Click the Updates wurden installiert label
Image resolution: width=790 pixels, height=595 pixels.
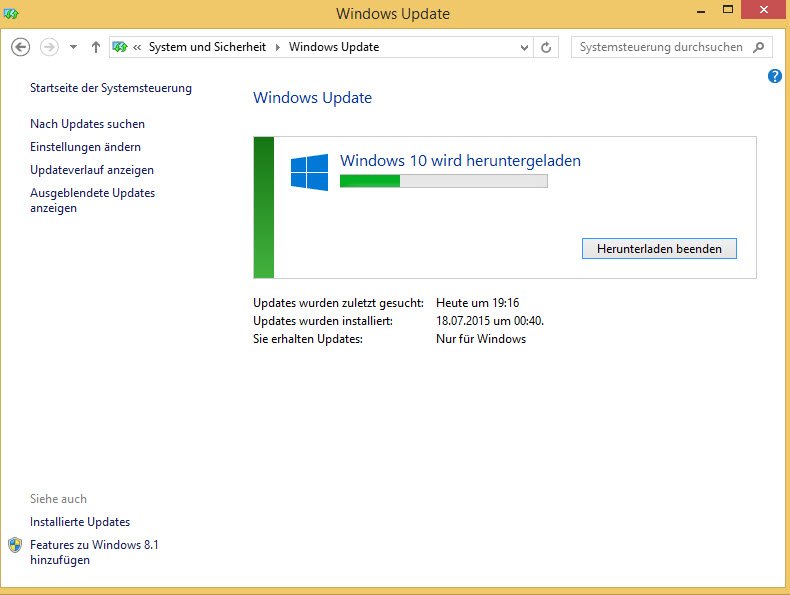pos(323,321)
